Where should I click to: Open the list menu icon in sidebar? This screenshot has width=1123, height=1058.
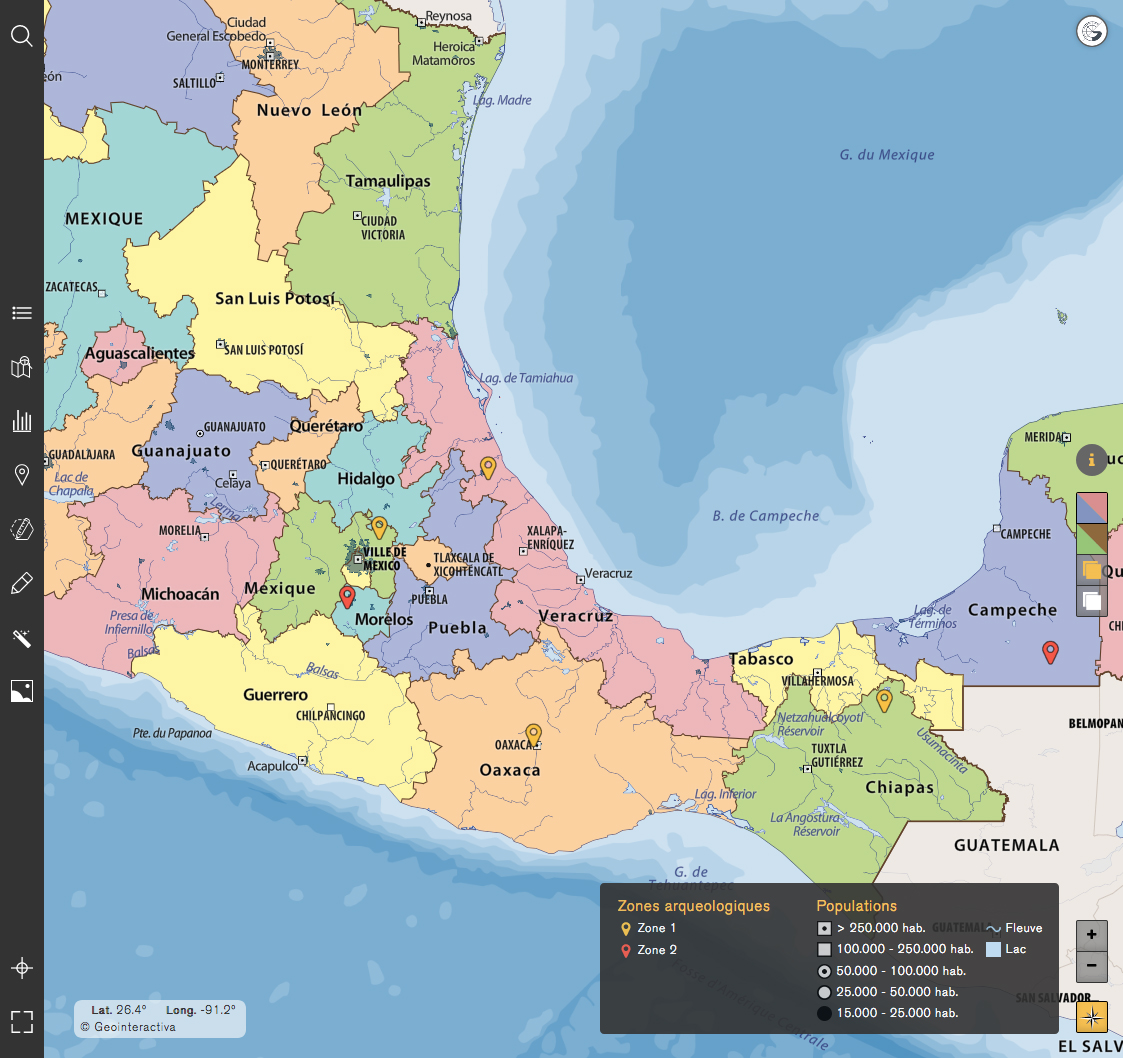pyautogui.click(x=22, y=313)
